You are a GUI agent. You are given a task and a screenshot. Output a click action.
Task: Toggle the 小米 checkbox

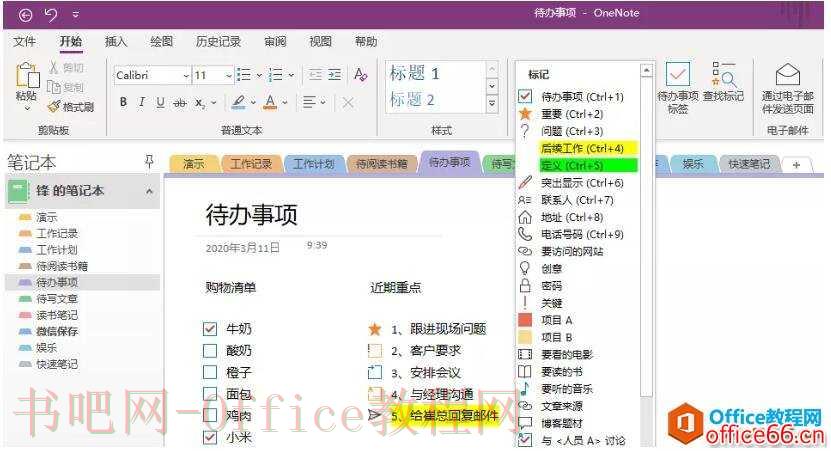(x=210, y=437)
